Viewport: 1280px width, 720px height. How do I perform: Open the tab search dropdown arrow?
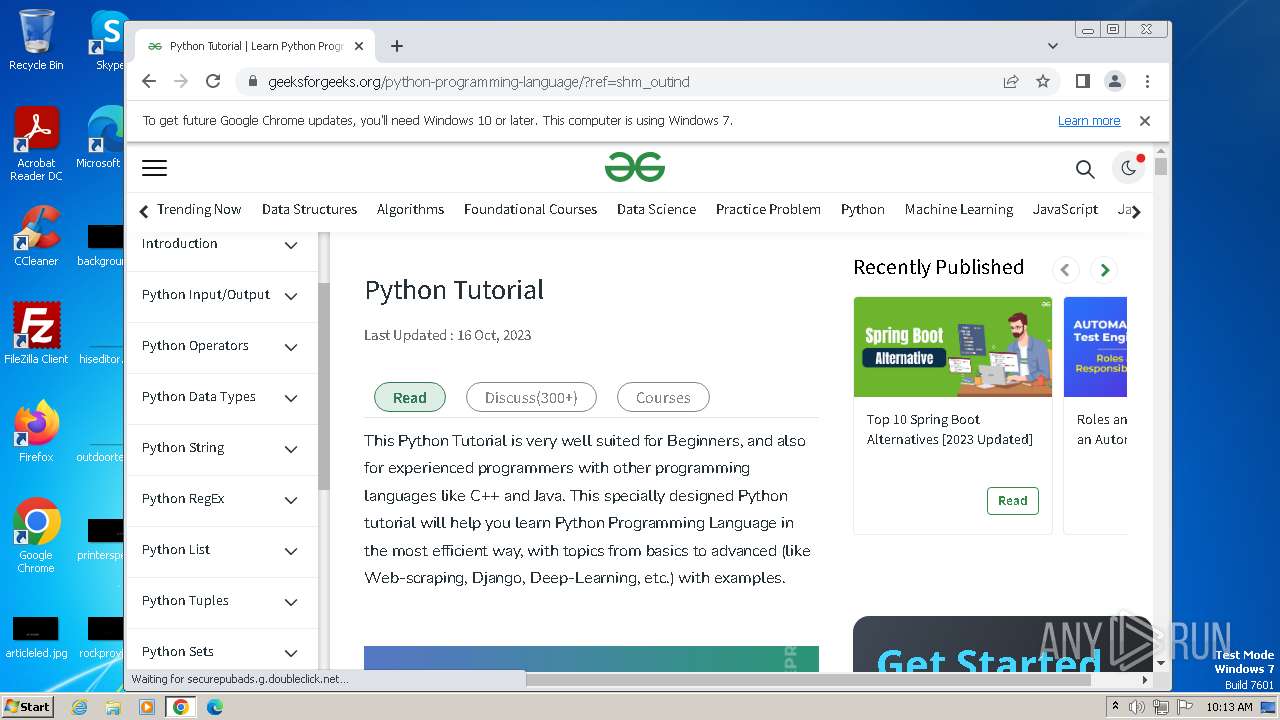[1052, 46]
